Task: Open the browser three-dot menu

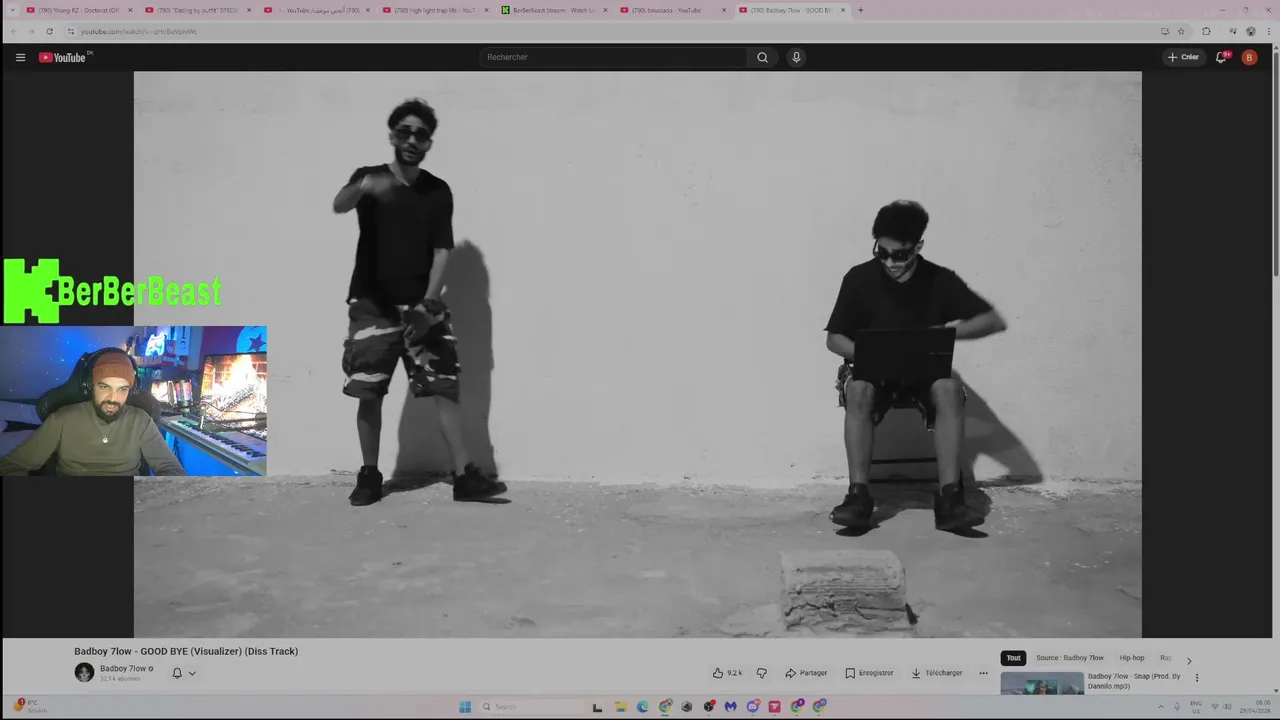Action: (1269, 31)
